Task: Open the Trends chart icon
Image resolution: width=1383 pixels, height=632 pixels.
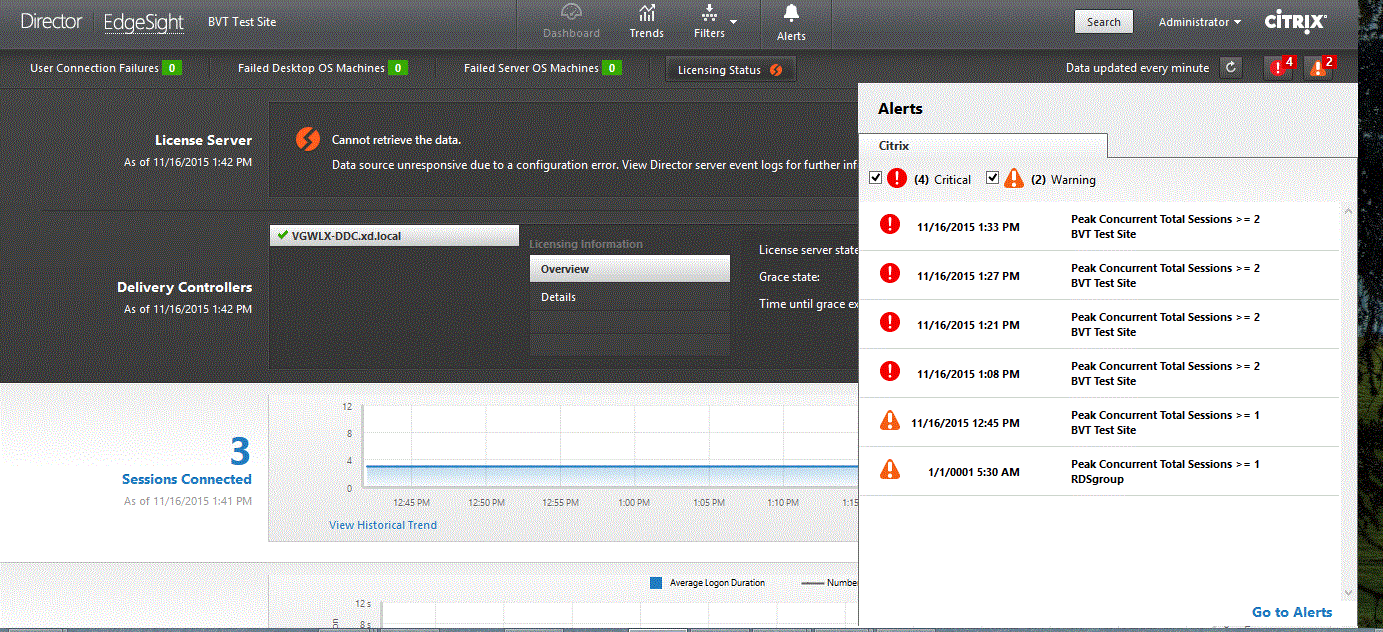Action: [647, 13]
